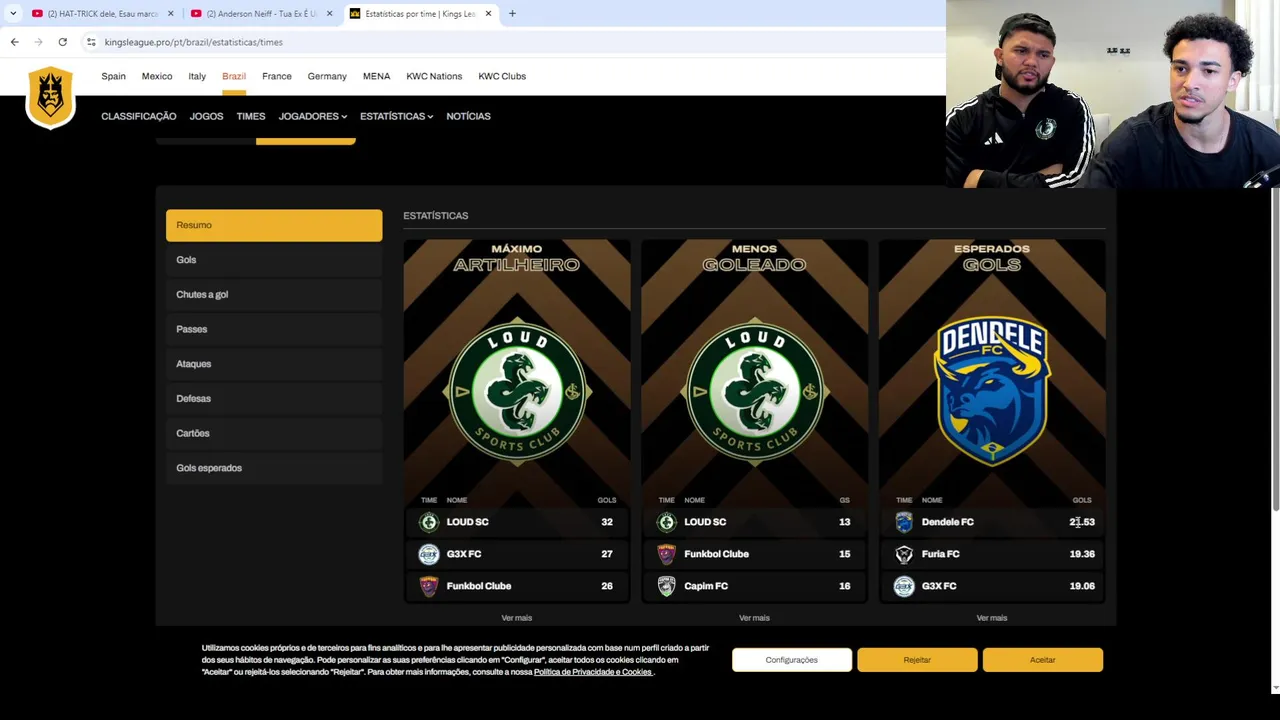1280x720 pixels.
Task: Open KWC Clubs link
Action: [x=502, y=76]
